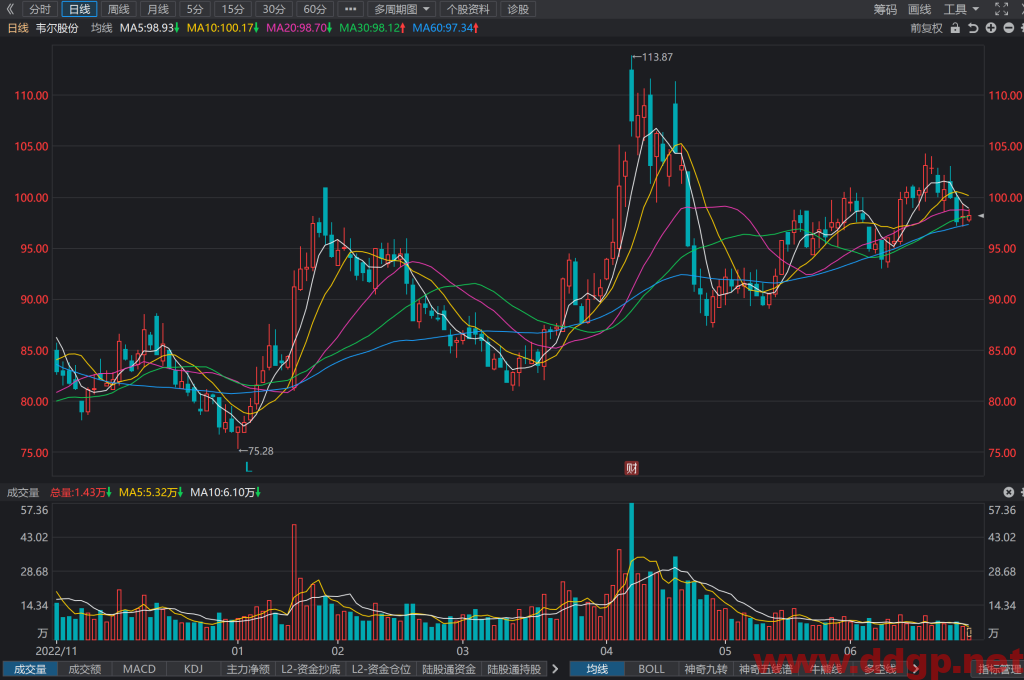Click the MA30:98.12 legend value
1024x680 pixels.
pyautogui.click(x=372, y=28)
